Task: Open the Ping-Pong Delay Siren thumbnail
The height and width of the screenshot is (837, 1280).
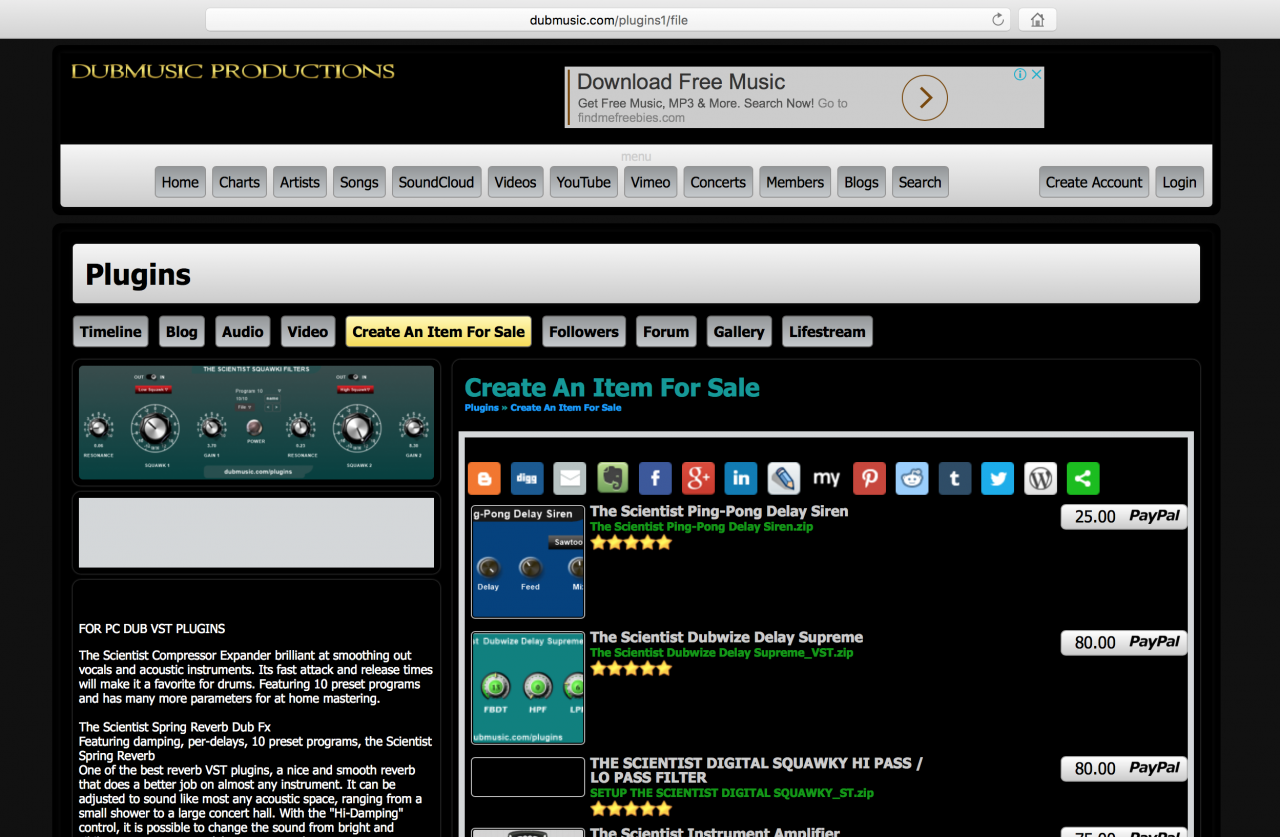Action: [x=528, y=562]
